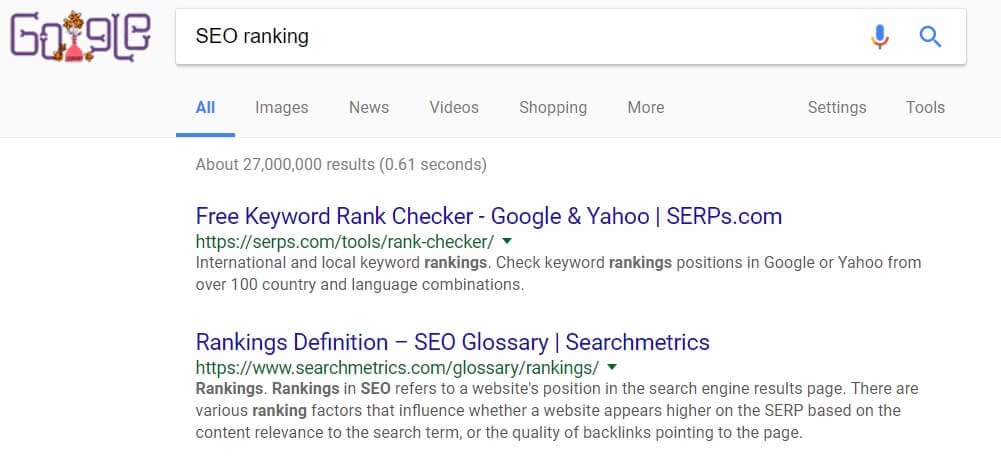Click the blue magnifying glass search icon

930,37
